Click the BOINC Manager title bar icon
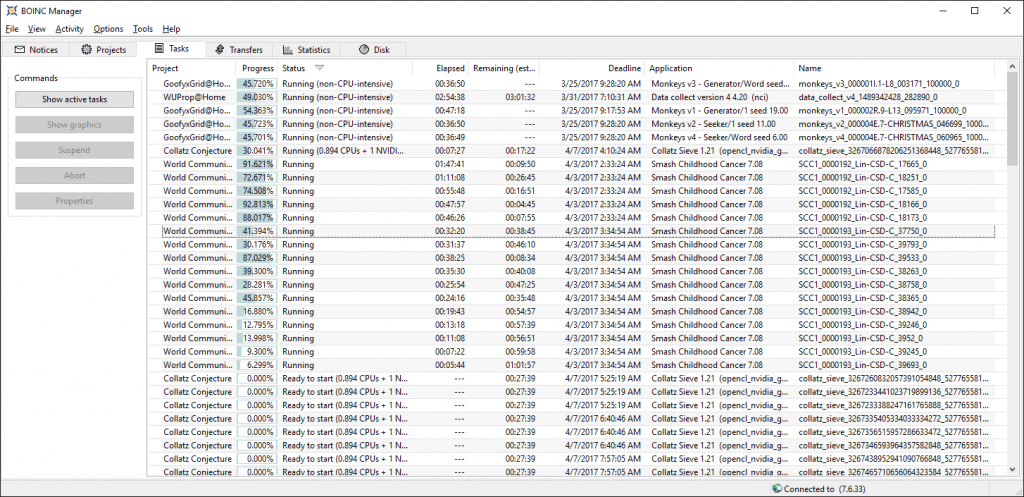 12,11
